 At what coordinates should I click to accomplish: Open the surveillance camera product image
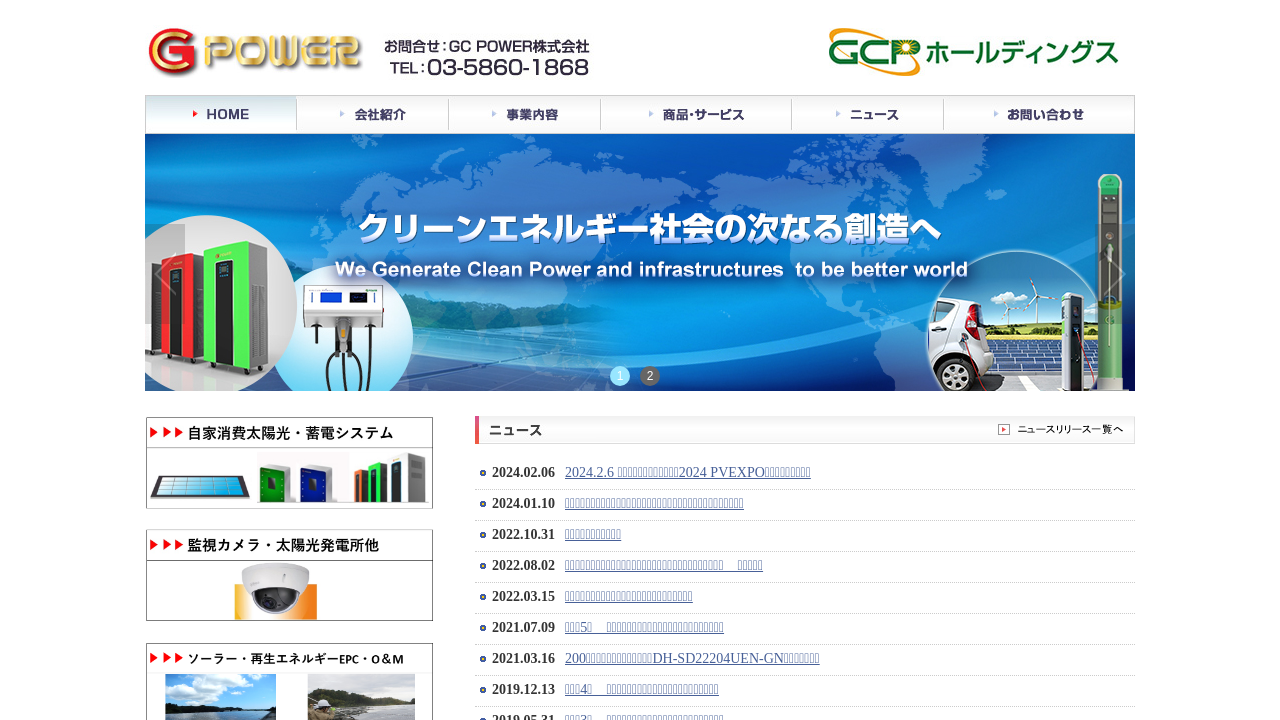pyautogui.click(x=276, y=590)
